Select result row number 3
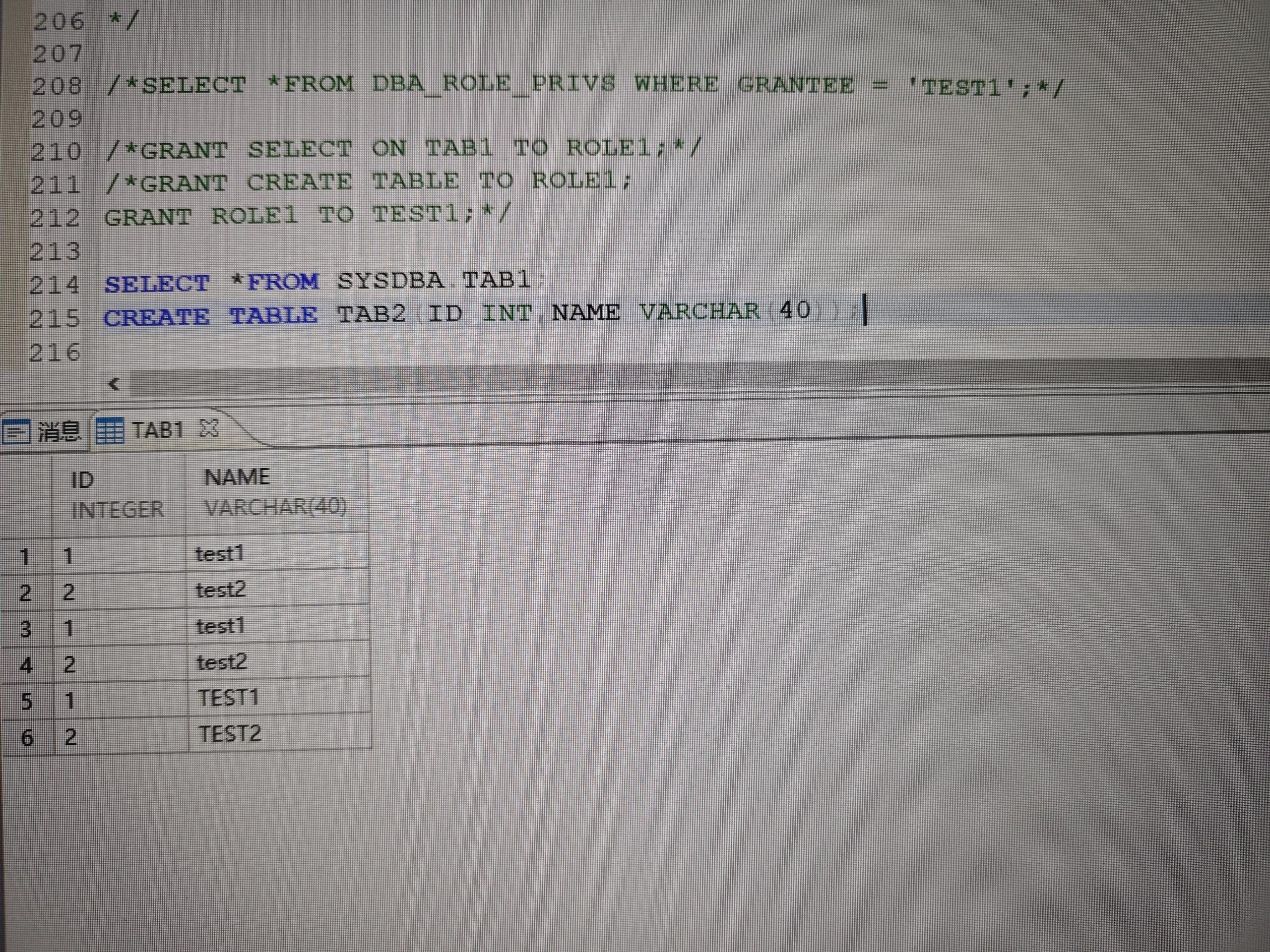 coord(25,628)
